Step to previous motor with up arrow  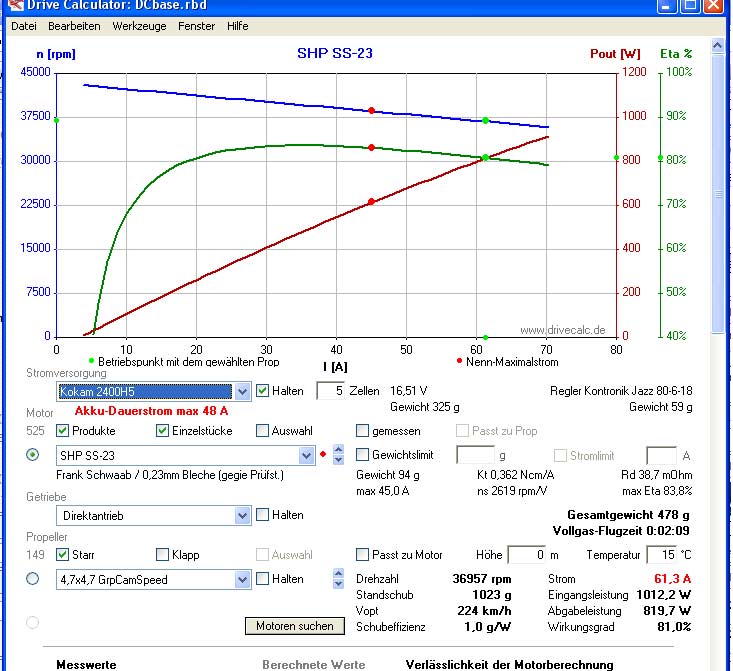click(336, 450)
